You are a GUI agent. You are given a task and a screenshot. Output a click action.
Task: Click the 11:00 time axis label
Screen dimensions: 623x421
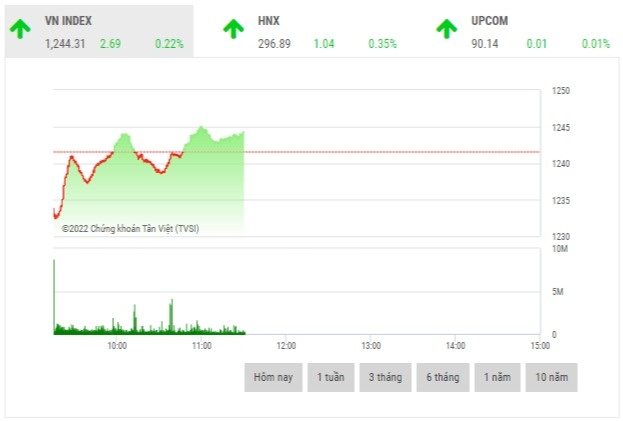click(201, 345)
